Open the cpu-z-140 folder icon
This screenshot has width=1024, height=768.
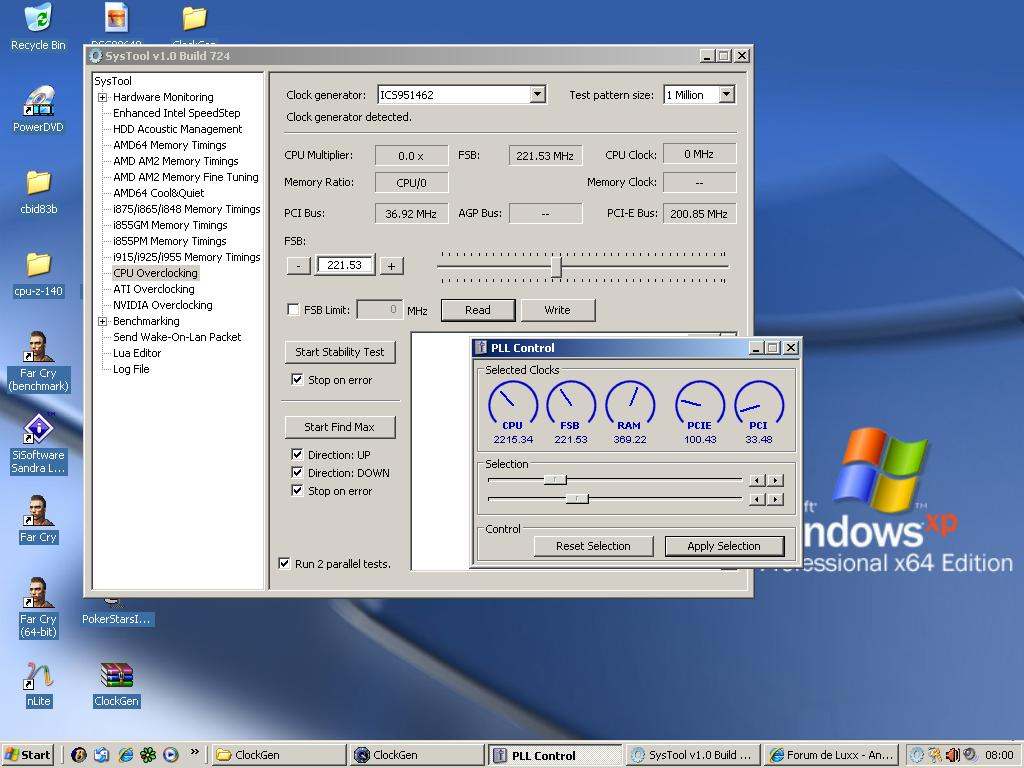pyautogui.click(x=38, y=273)
